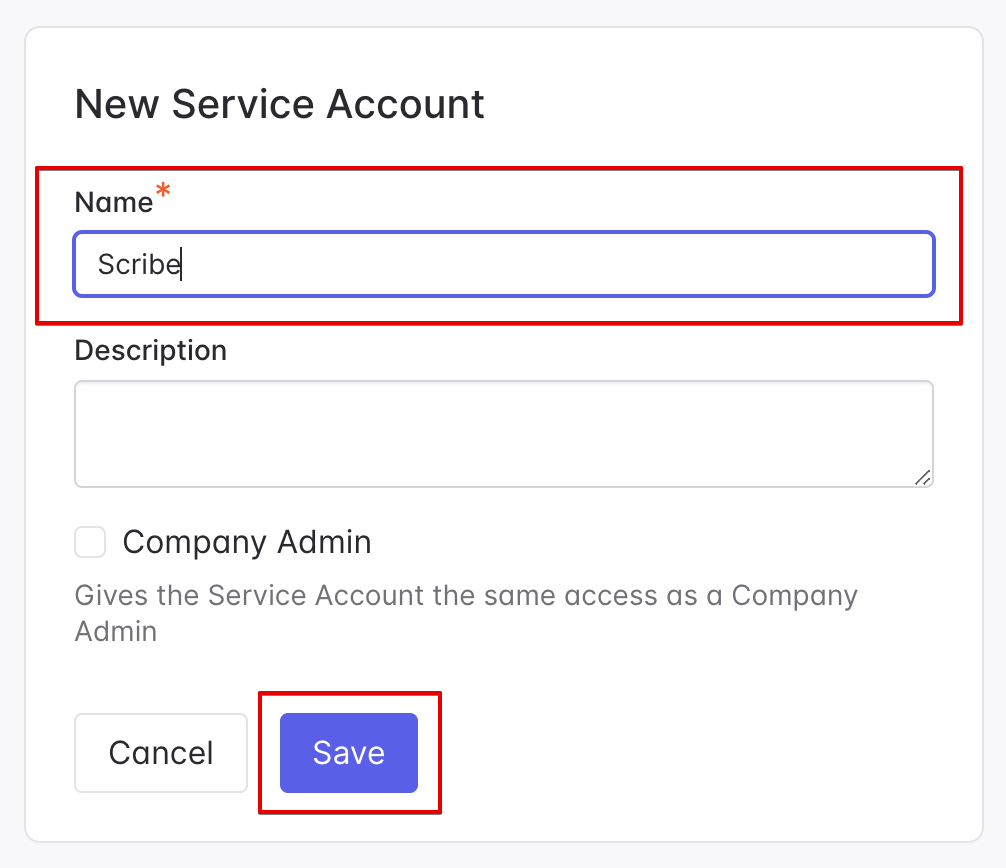Click "Service Account" within the helper text
The height and width of the screenshot is (868, 1006).
(x=316, y=596)
